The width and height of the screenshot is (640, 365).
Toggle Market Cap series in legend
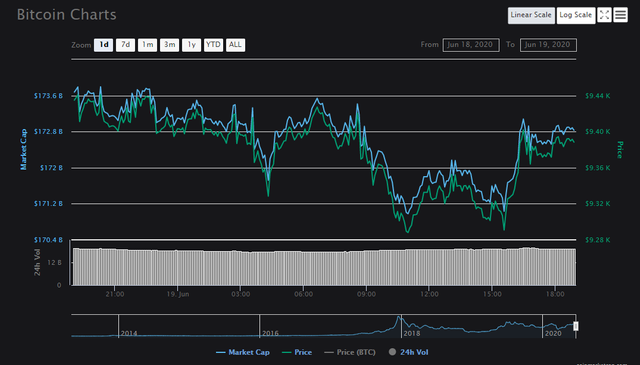click(243, 352)
